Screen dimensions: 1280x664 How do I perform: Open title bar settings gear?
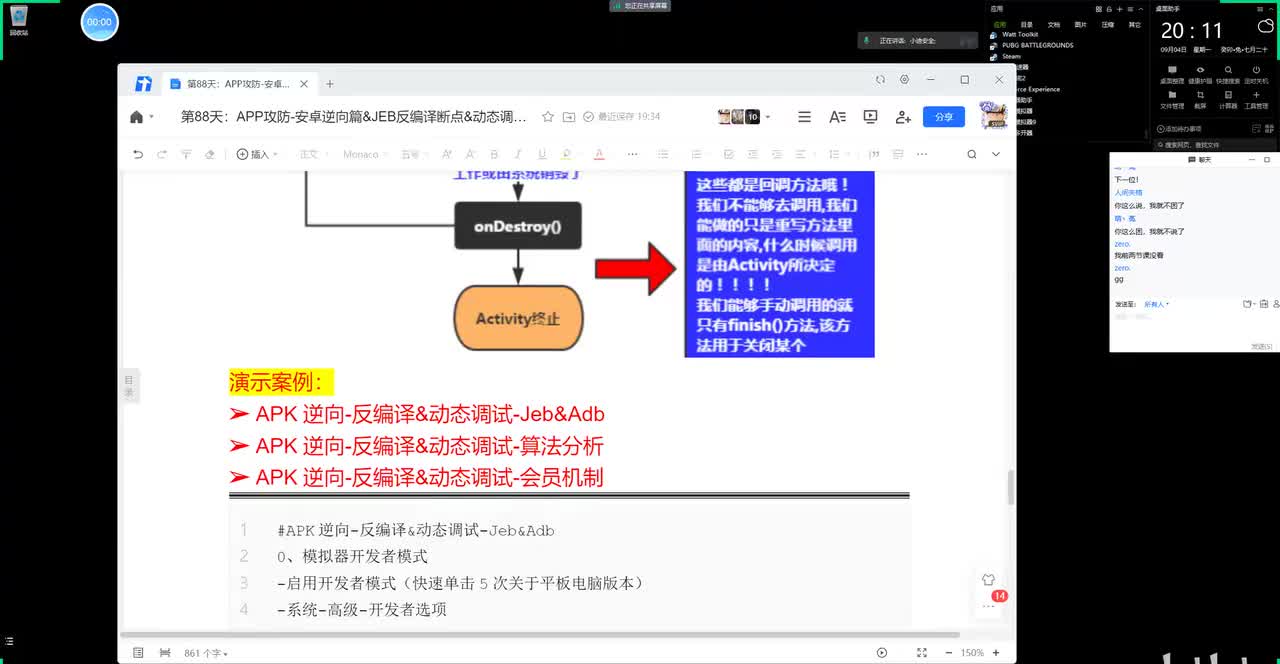point(905,80)
